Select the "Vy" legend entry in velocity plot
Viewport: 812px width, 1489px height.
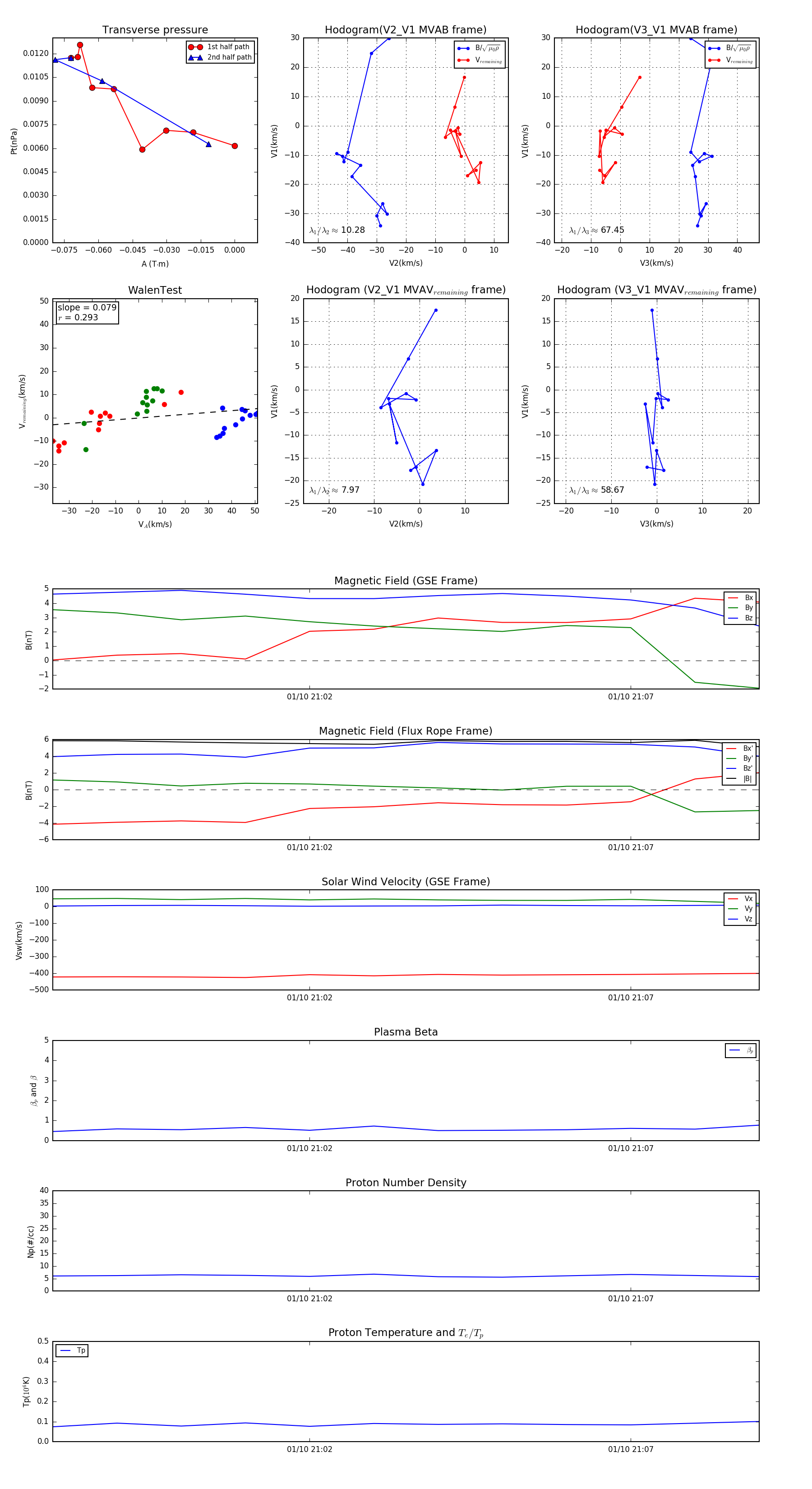click(x=740, y=909)
